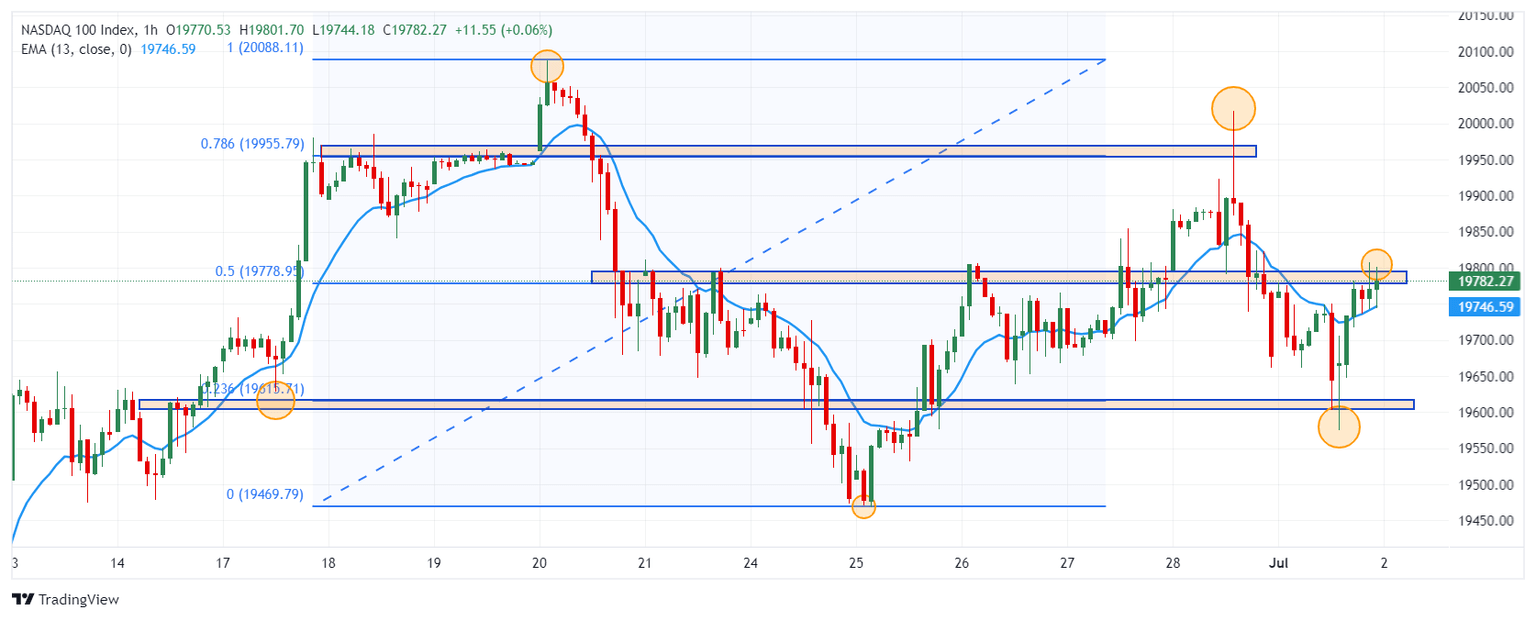Click the change value +11.55 (+0.06%)

503,30
